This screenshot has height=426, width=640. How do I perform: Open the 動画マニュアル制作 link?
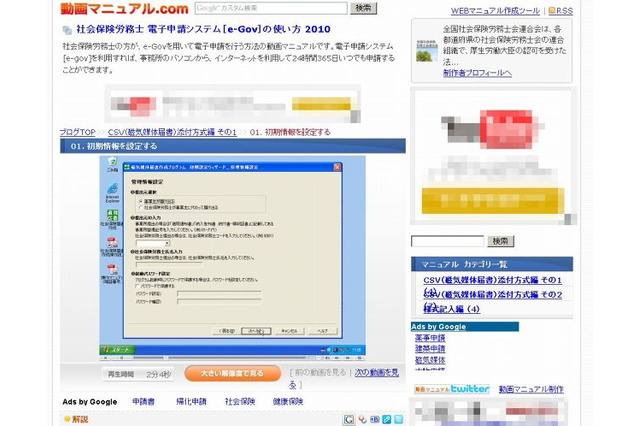pos(531,389)
